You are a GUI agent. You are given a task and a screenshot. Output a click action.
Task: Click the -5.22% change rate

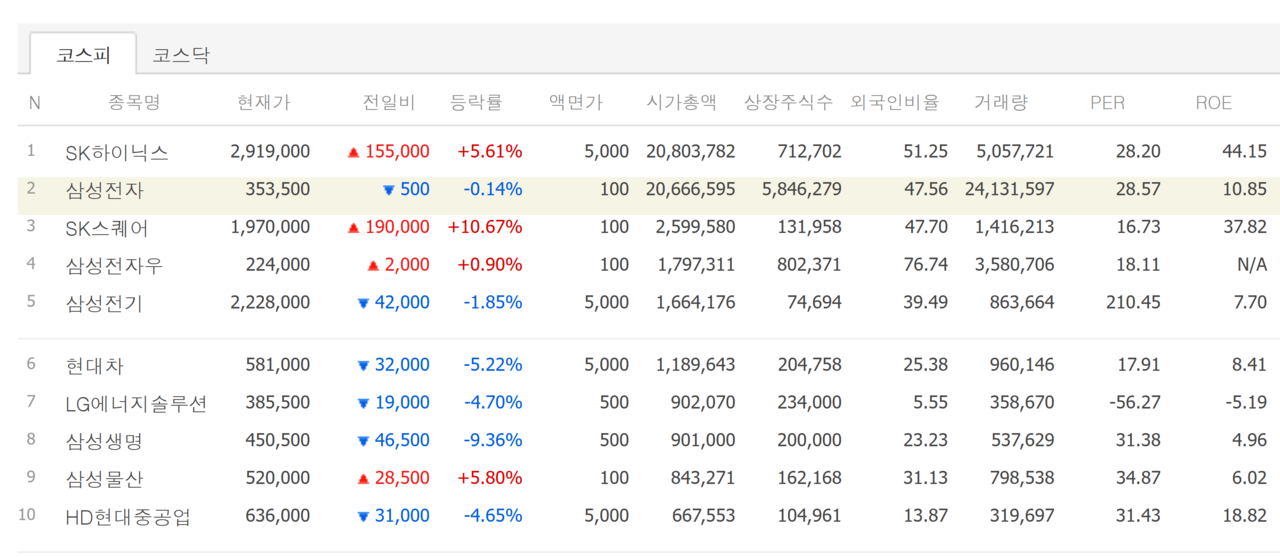click(493, 366)
